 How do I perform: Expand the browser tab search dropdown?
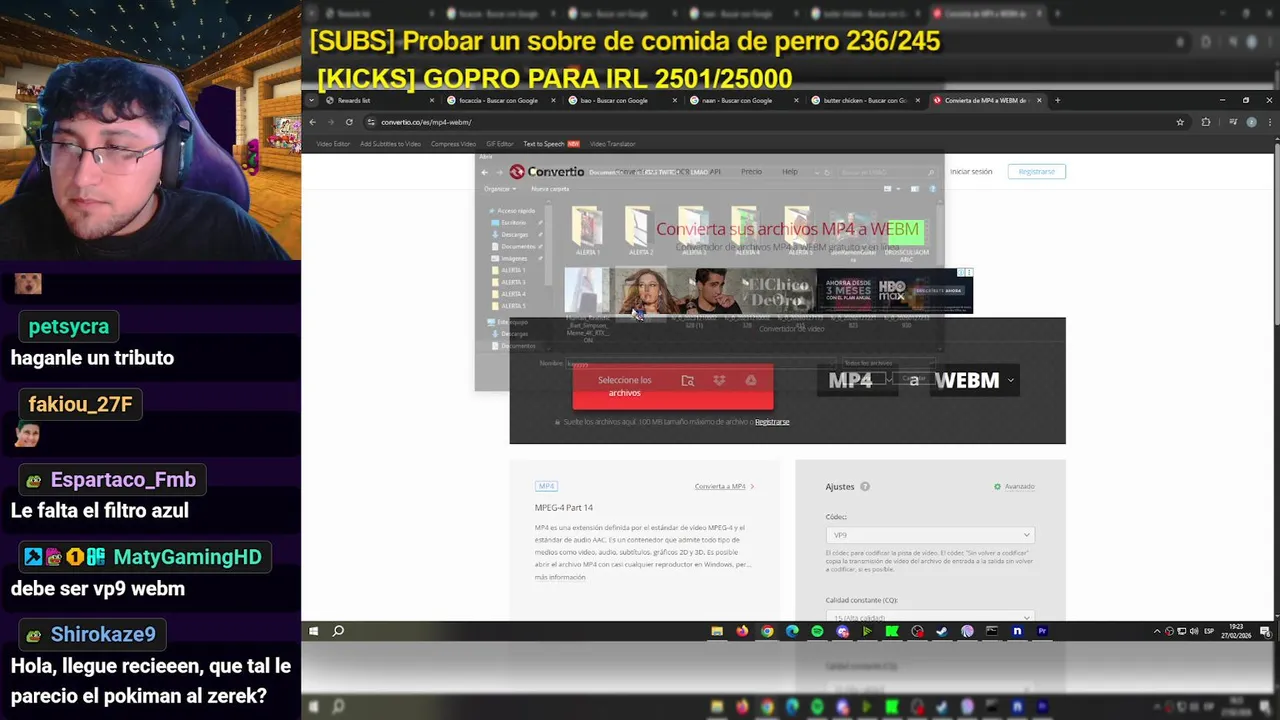312,100
